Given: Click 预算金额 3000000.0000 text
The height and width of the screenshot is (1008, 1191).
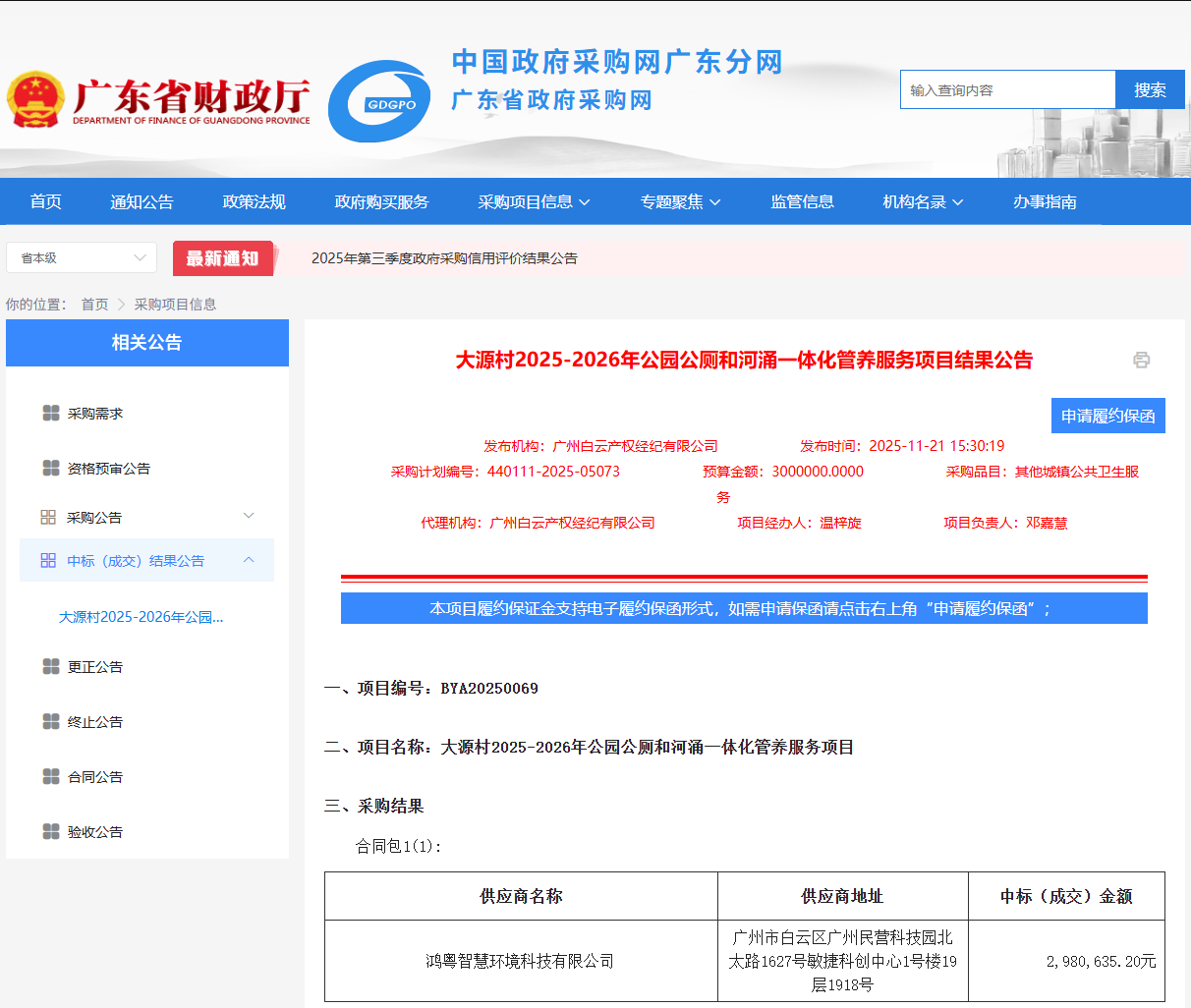Looking at the screenshot, I should coord(783,472).
